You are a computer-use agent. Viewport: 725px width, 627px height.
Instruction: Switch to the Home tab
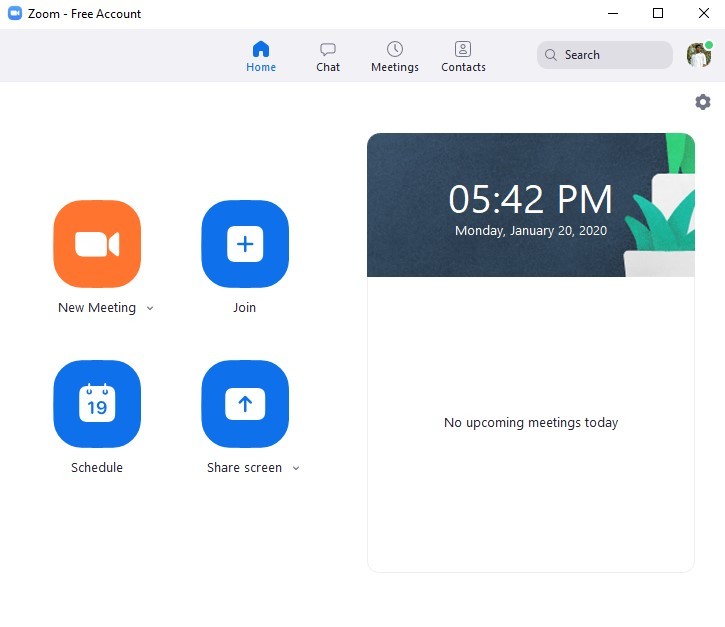tap(261, 56)
